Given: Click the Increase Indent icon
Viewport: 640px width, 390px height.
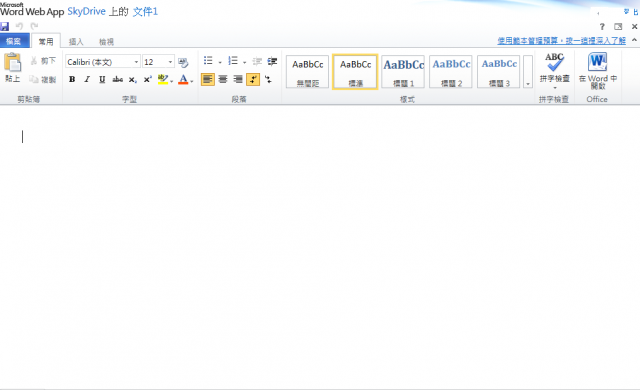Looking at the screenshot, I should pyautogui.click(x=272, y=61).
